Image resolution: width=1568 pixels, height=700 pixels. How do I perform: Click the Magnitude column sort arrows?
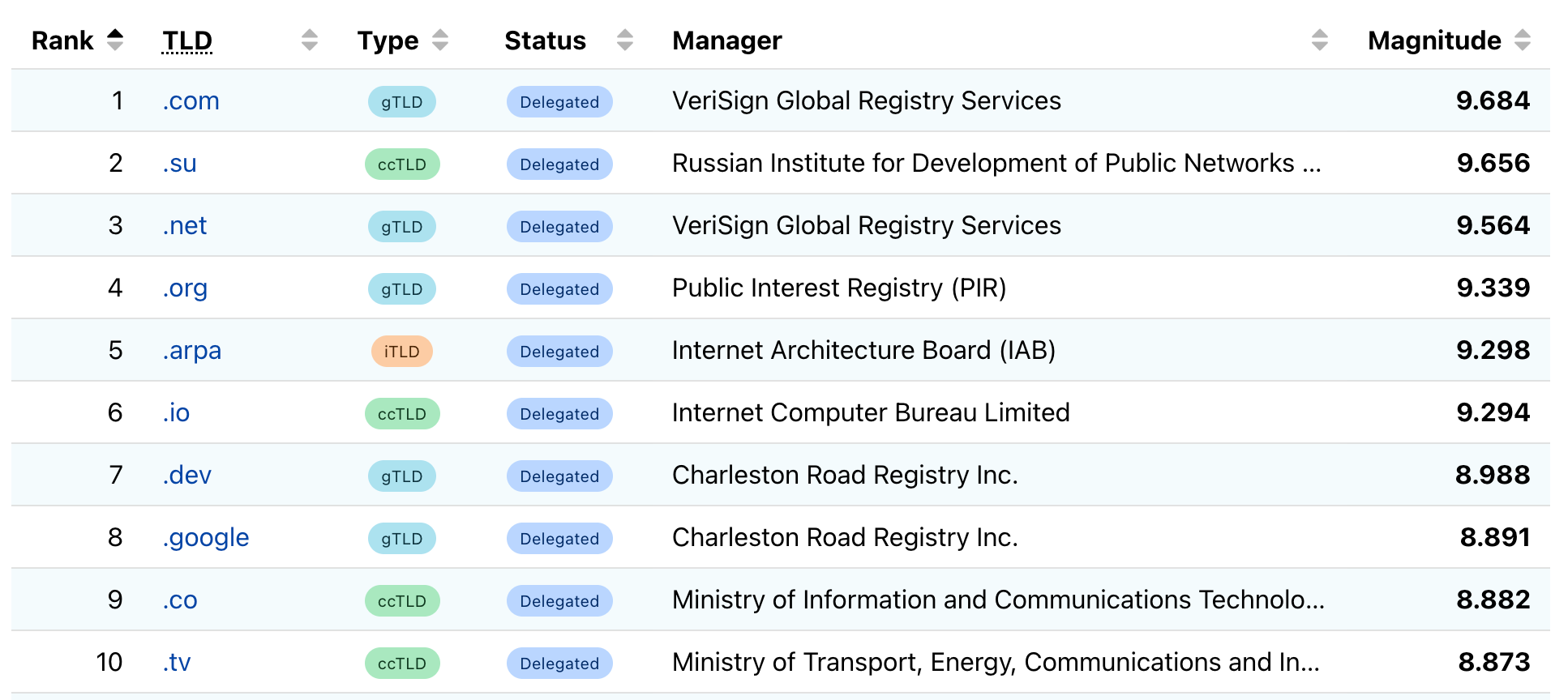[1523, 40]
